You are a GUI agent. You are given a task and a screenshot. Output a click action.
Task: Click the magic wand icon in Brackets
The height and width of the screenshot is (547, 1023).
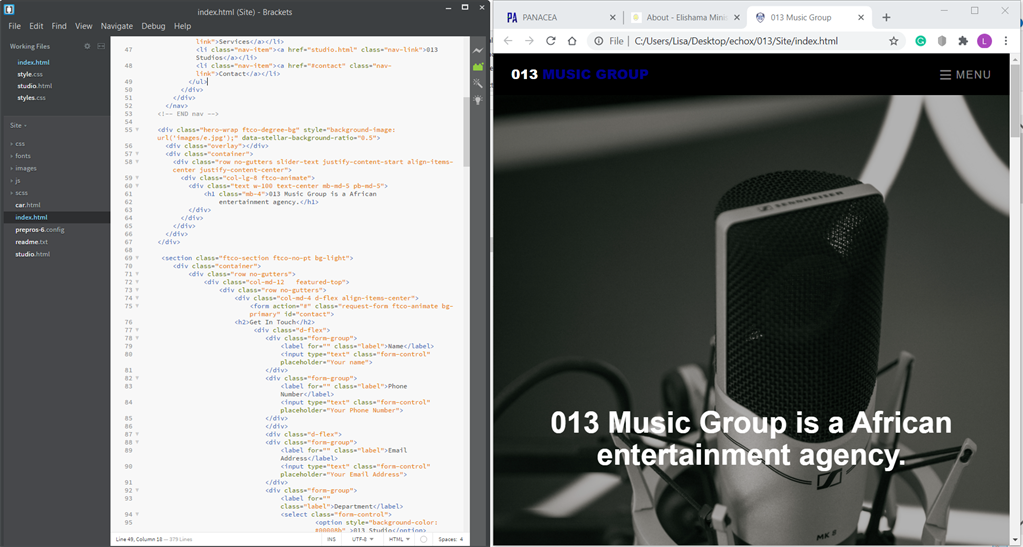[478, 83]
